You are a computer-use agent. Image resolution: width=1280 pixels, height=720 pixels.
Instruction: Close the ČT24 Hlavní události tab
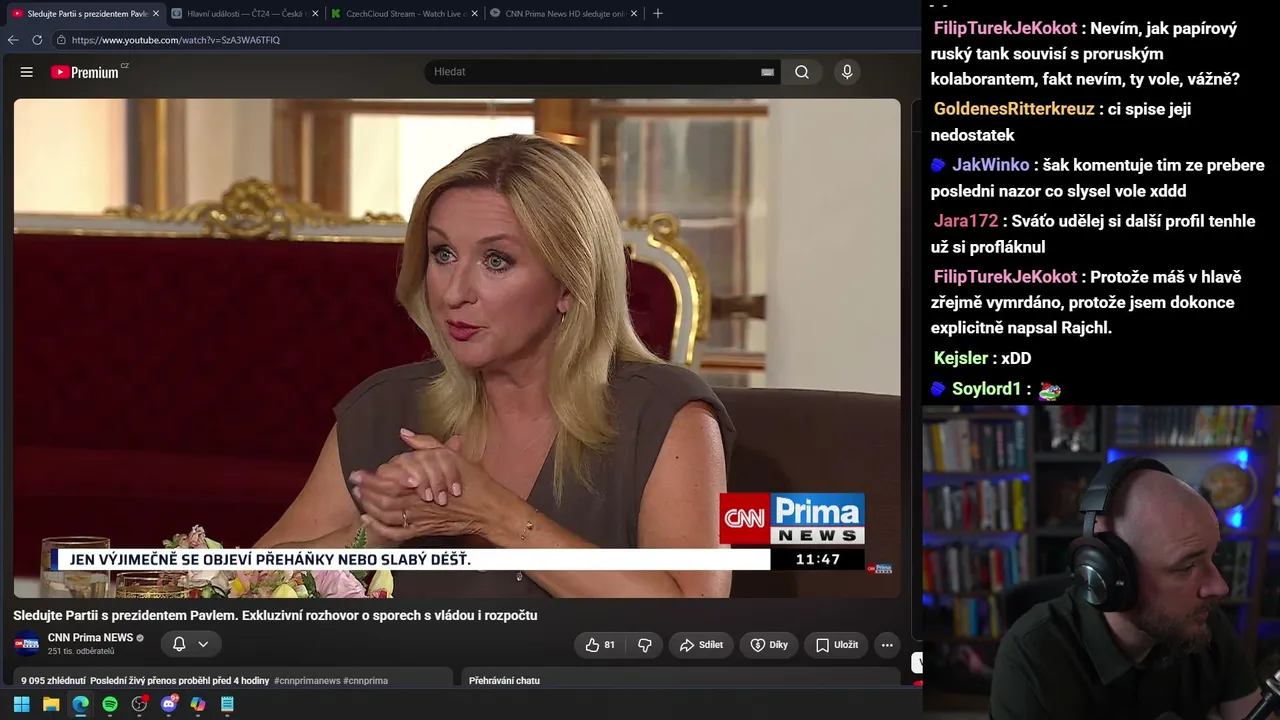(x=315, y=14)
